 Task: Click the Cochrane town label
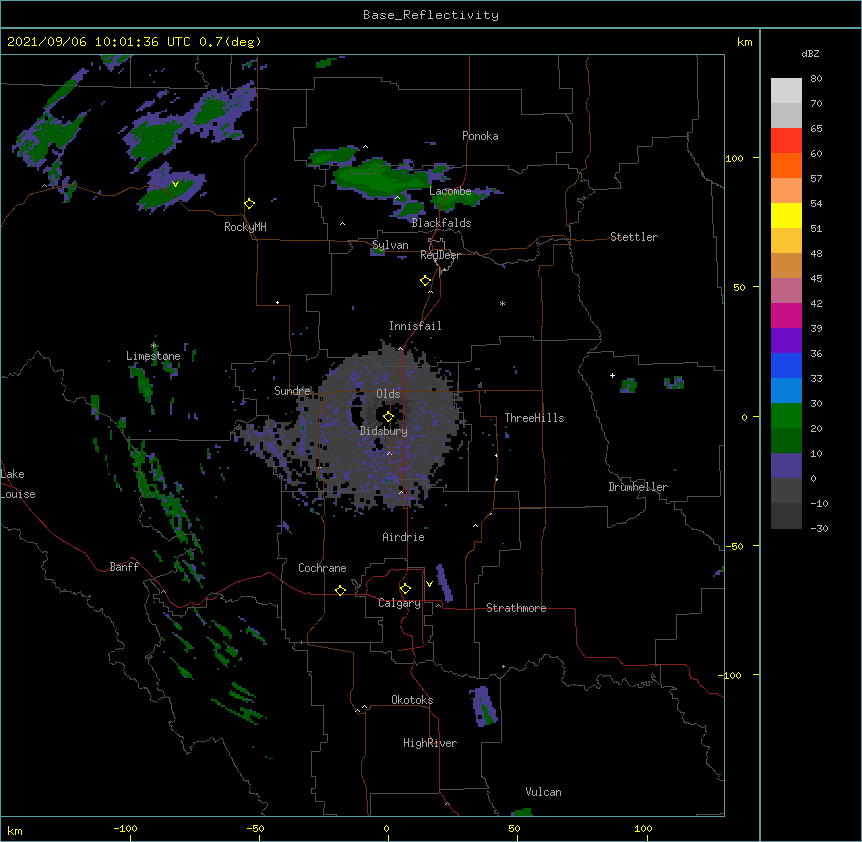click(x=322, y=568)
